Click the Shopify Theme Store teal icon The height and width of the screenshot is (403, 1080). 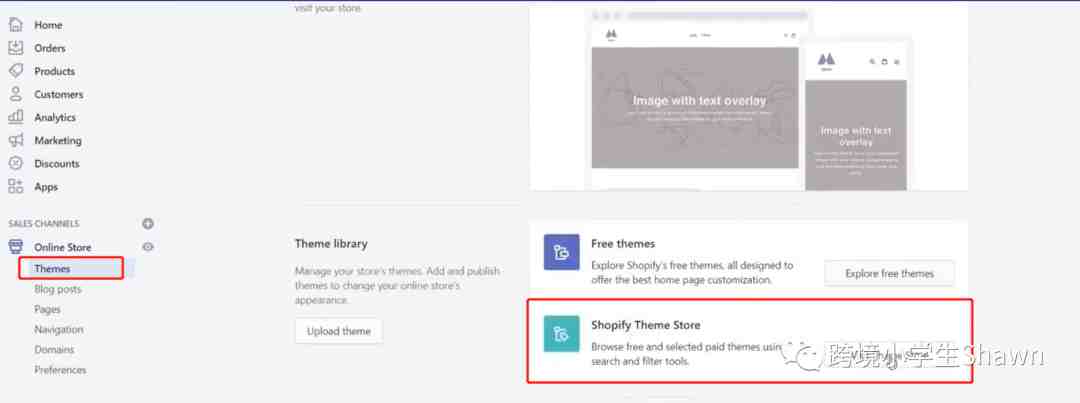pyautogui.click(x=561, y=333)
